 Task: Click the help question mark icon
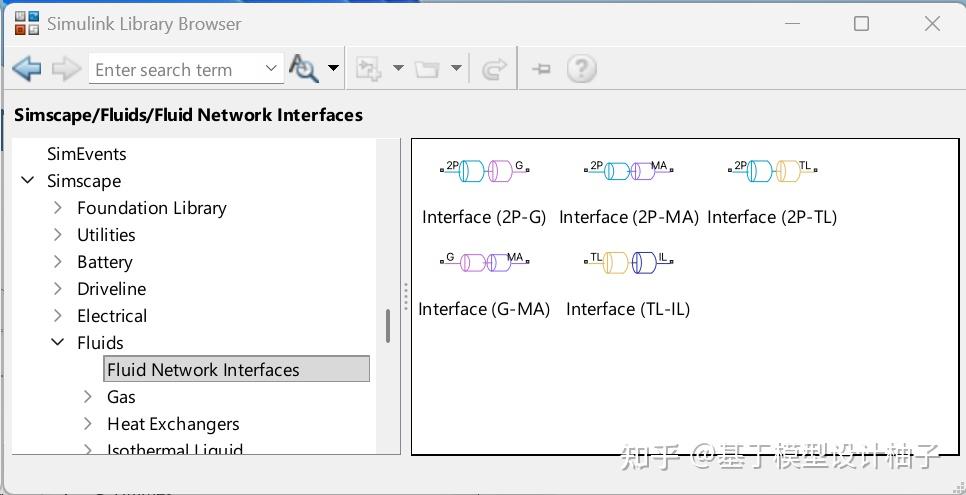point(581,68)
